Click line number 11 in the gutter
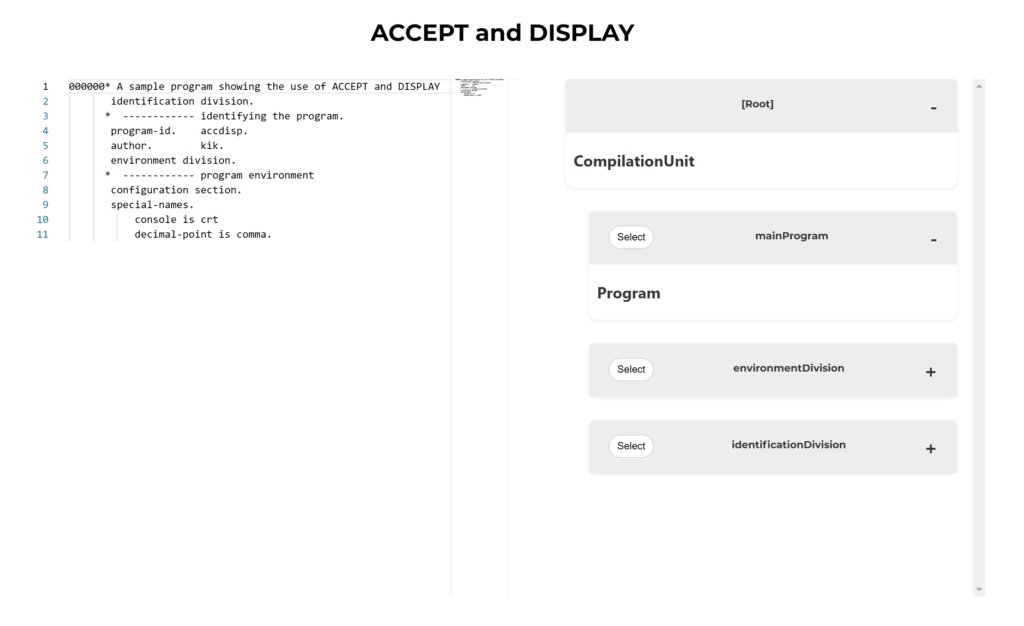The height and width of the screenshot is (626, 1024). pyautogui.click(x=42, y=235)
